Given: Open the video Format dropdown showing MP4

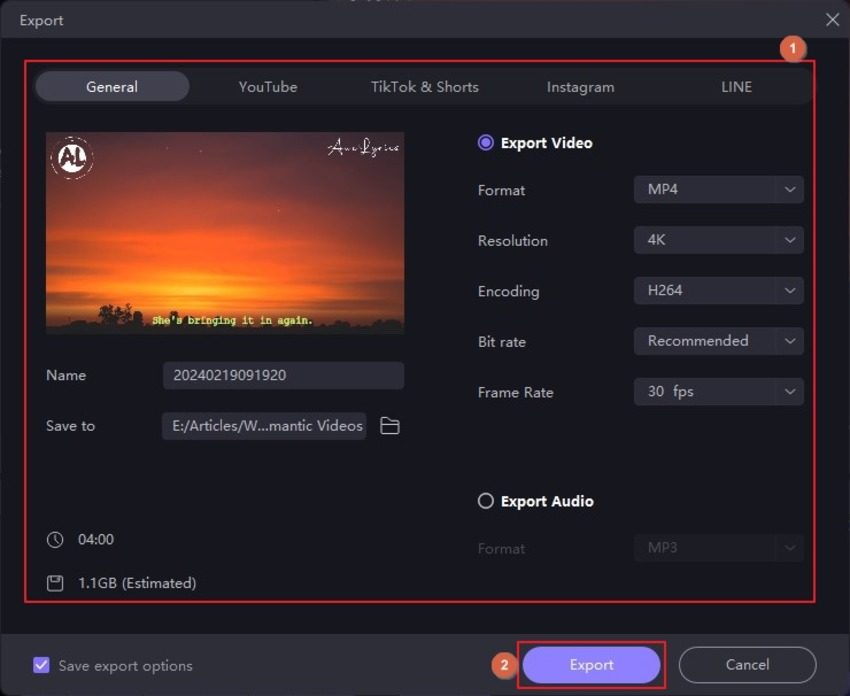Looking at the screenshot, I should pos(718,190).
